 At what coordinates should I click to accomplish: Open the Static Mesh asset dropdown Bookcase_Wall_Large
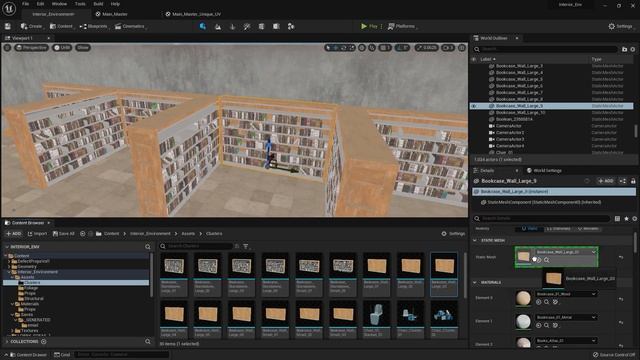pyautogui.click(x=566, y=252)
